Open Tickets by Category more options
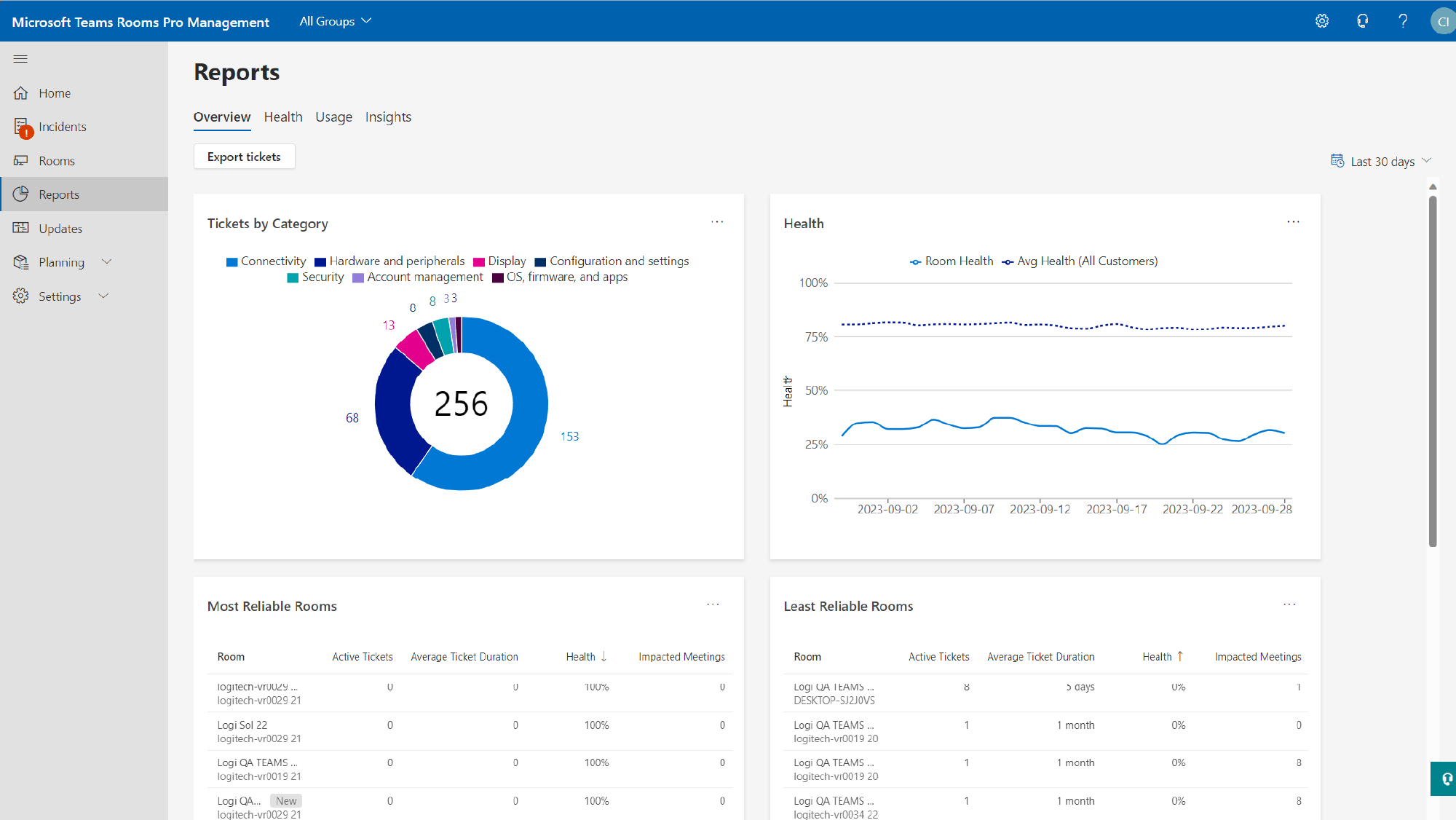This screenshot has width=1456, height=820. 717,222
